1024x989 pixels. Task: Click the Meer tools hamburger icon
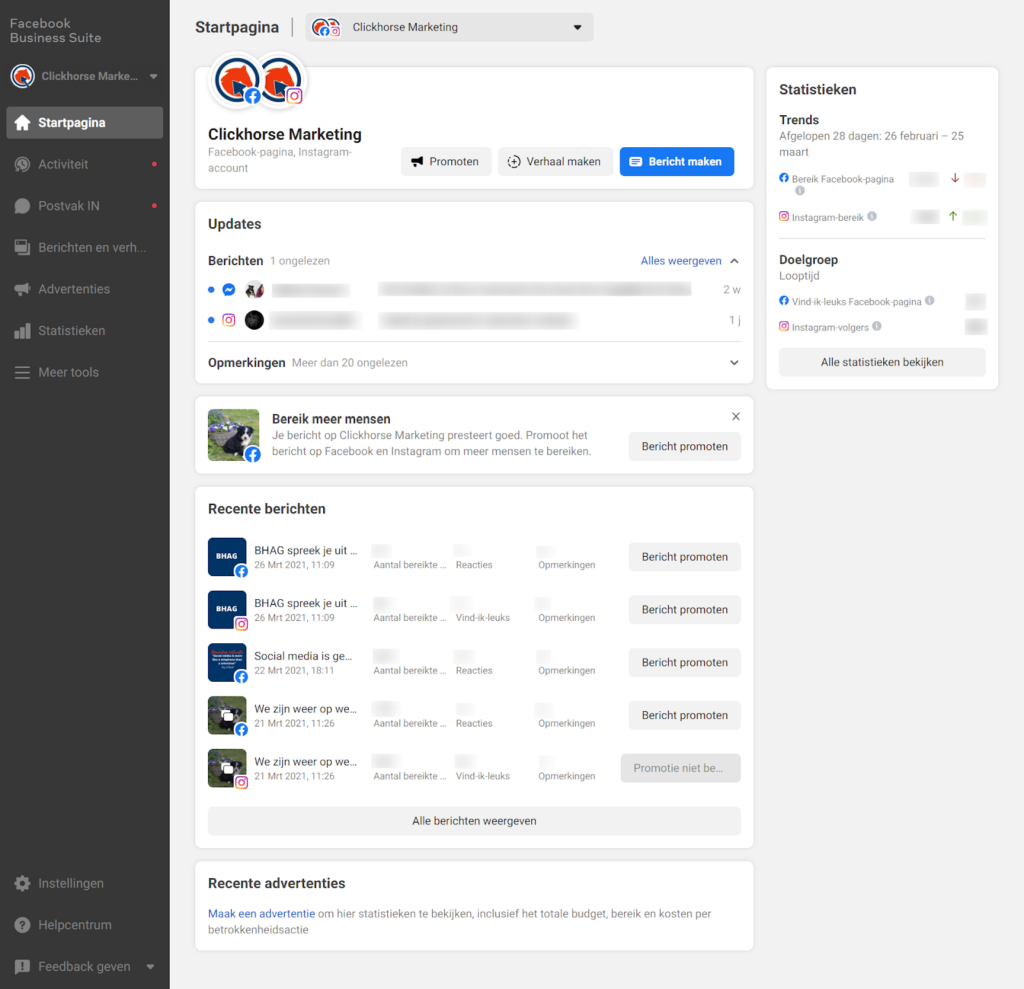tap(22, 372)
